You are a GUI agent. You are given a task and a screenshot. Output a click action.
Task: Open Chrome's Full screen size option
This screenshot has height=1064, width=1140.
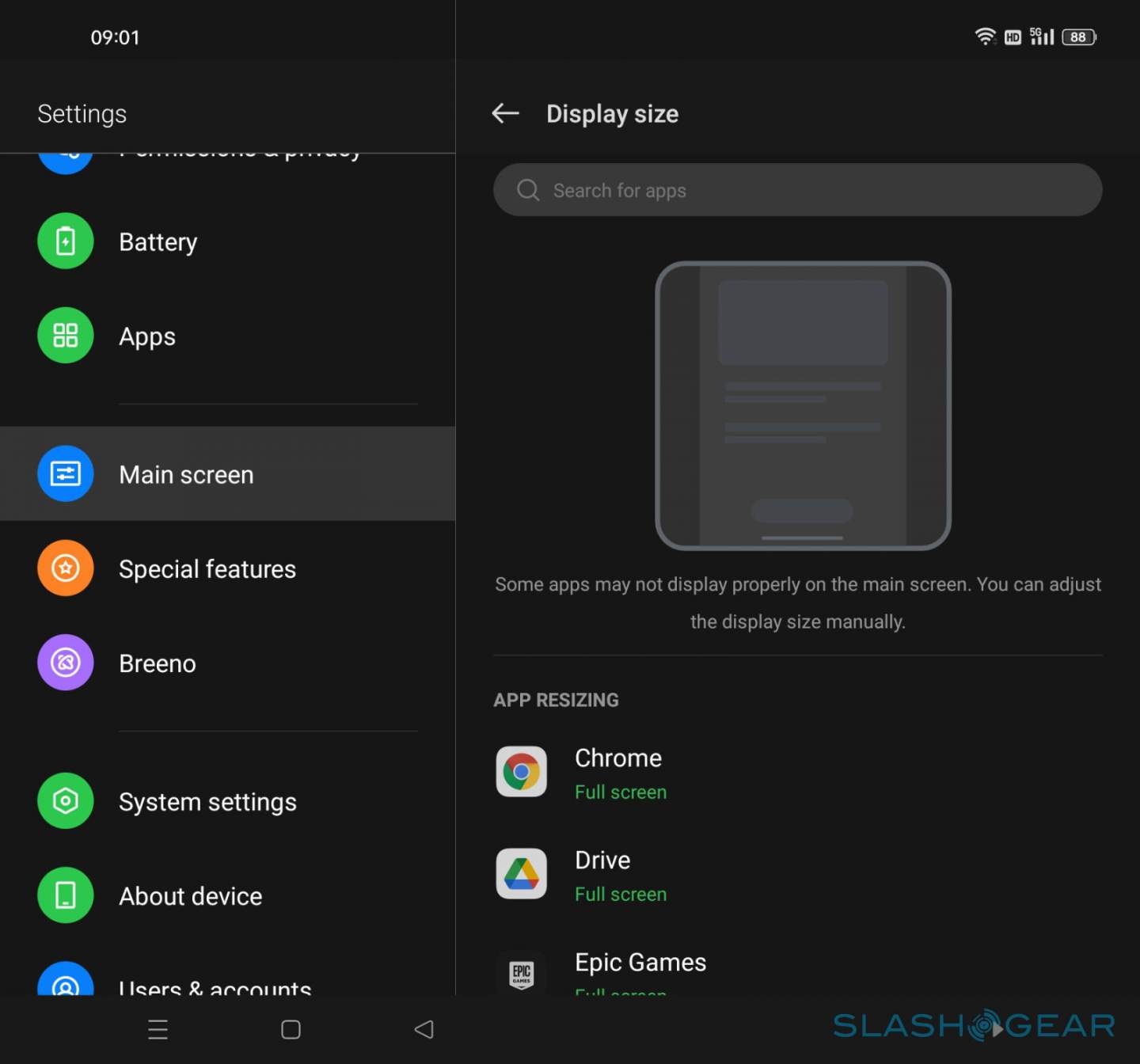click(x=621, y=792)
